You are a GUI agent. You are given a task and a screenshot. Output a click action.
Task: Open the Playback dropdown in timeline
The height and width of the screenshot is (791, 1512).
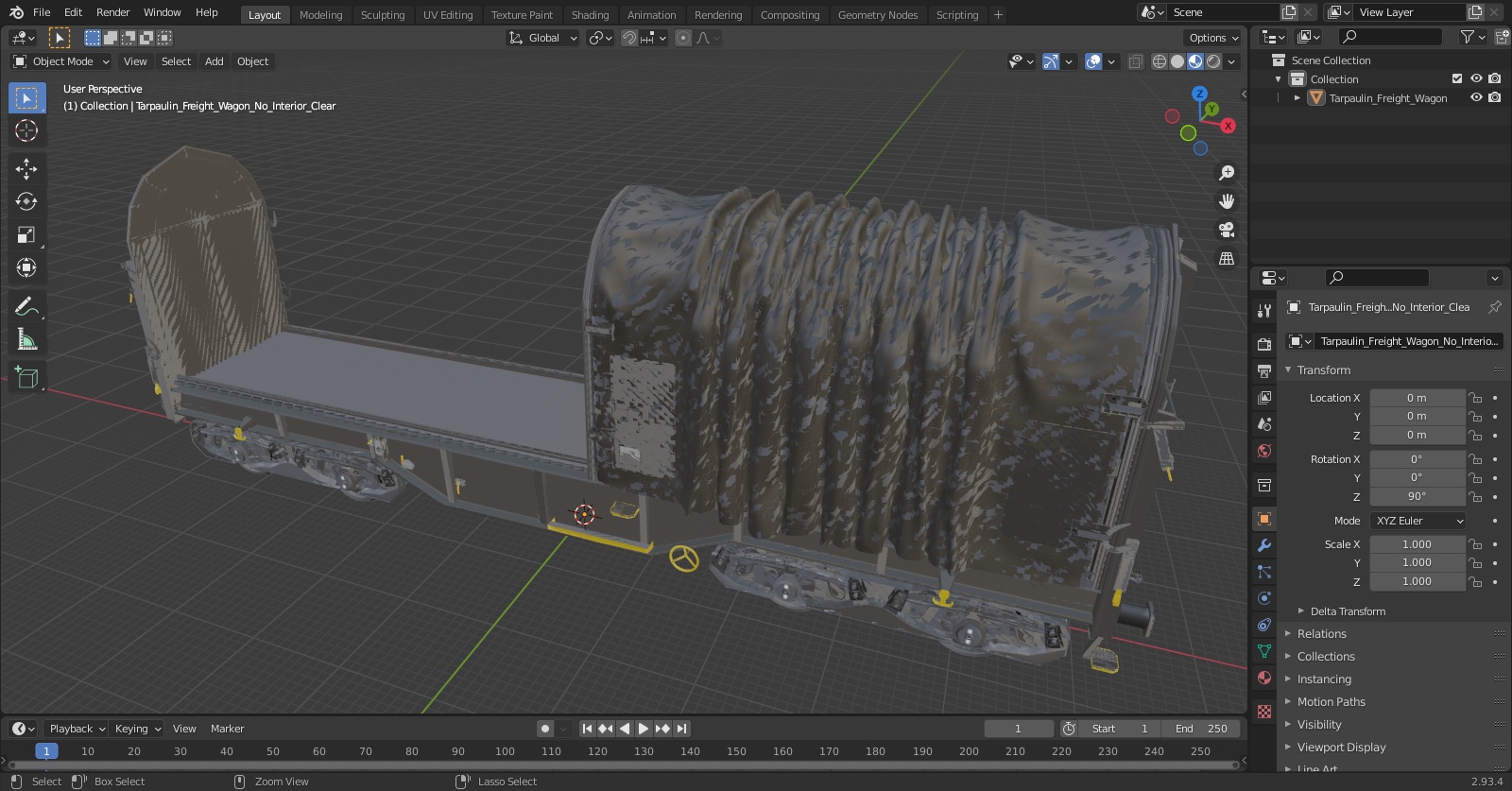(77, 729)
